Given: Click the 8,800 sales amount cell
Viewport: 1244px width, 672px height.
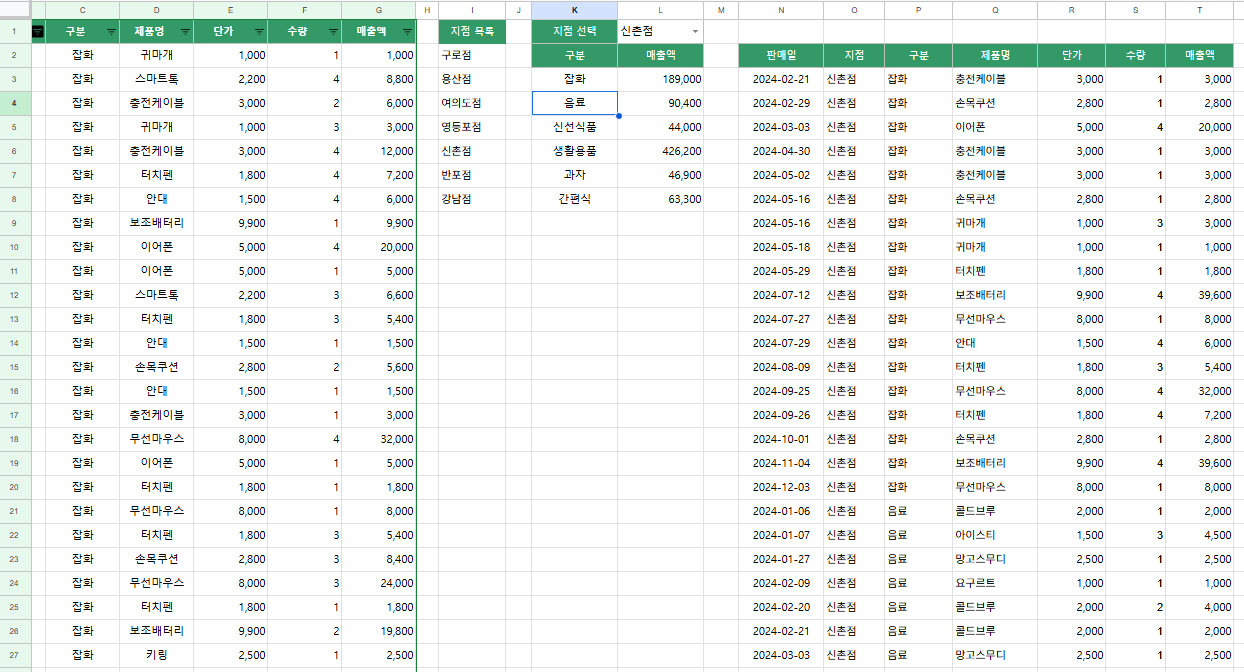Looking at the screenshot, I should 379,79.
